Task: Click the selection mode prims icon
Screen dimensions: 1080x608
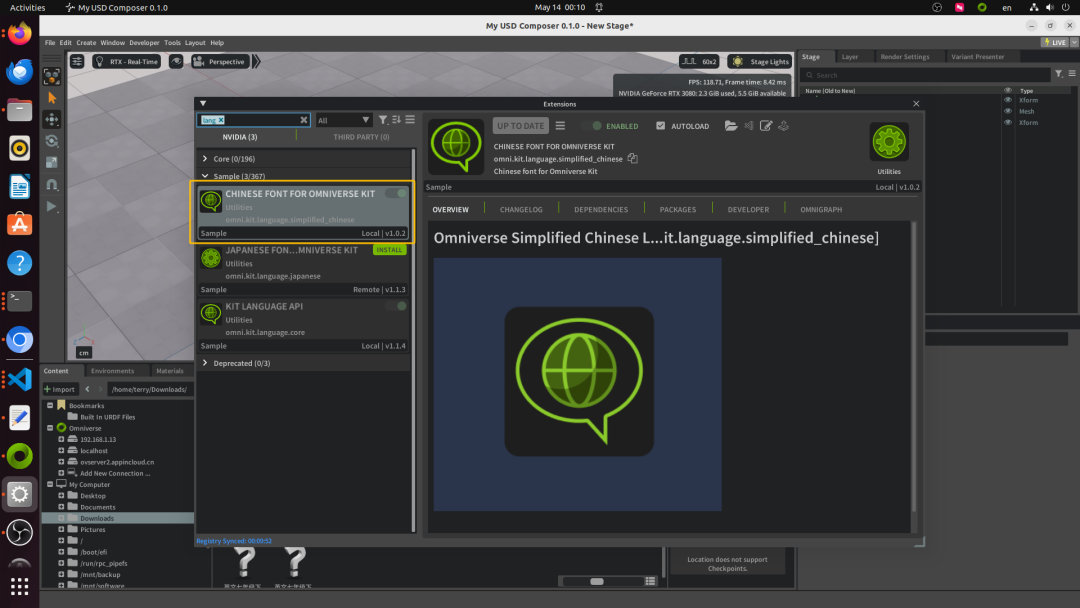Action: pos(52,76)
